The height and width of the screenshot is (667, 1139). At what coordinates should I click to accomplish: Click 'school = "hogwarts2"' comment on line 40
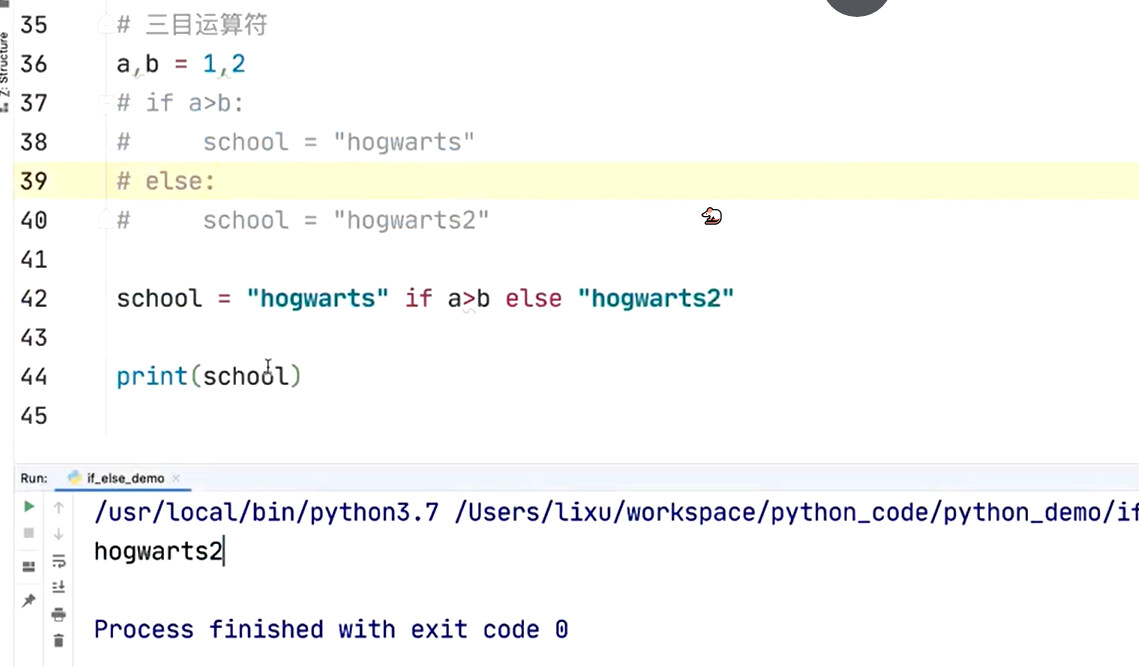pos(346,220)
